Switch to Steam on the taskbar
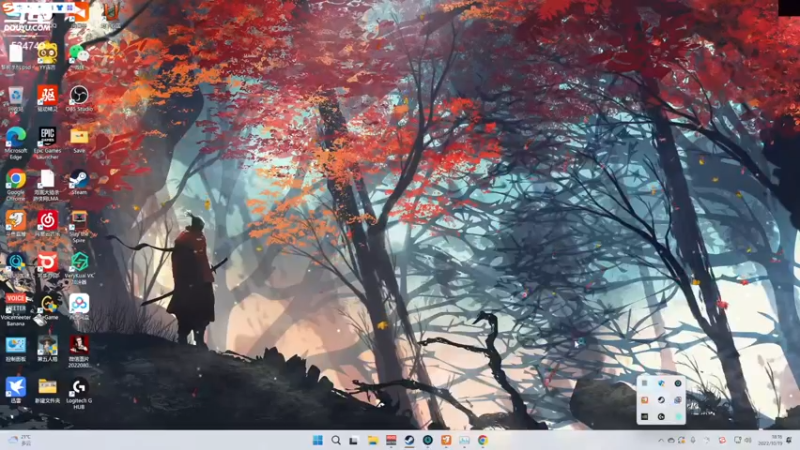Screen dimensions: 800x450 409,440
